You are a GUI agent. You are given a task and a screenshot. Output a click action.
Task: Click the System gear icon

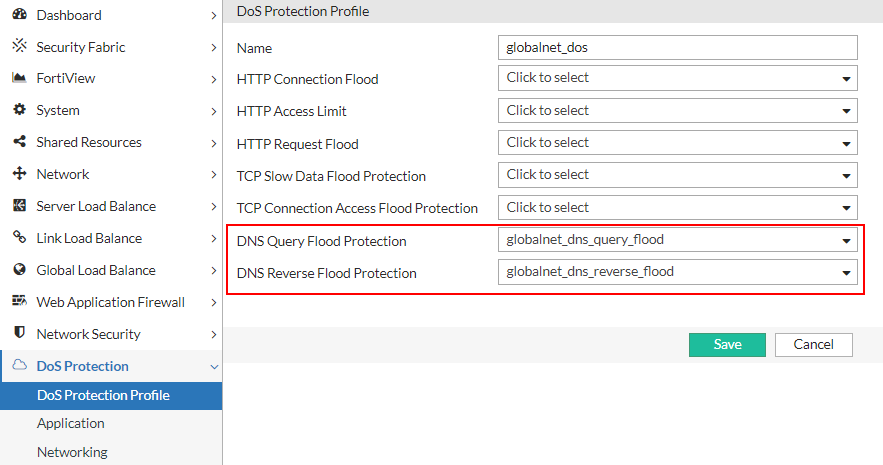click(18, 110)
